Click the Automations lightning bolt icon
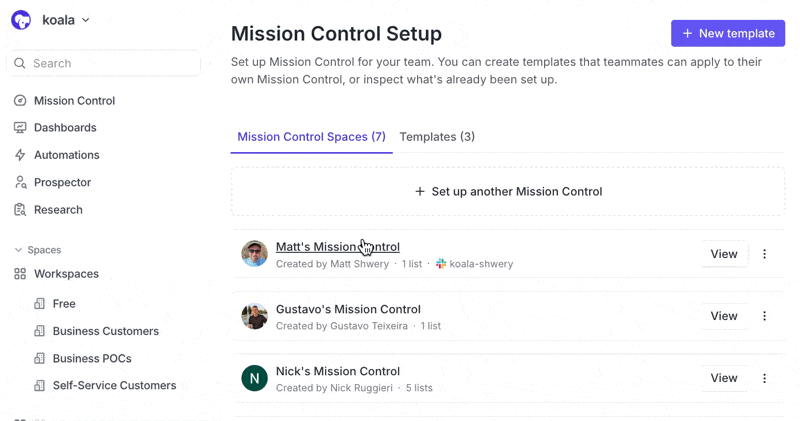This screenshot has height=421, width=800. coord(20,155)
